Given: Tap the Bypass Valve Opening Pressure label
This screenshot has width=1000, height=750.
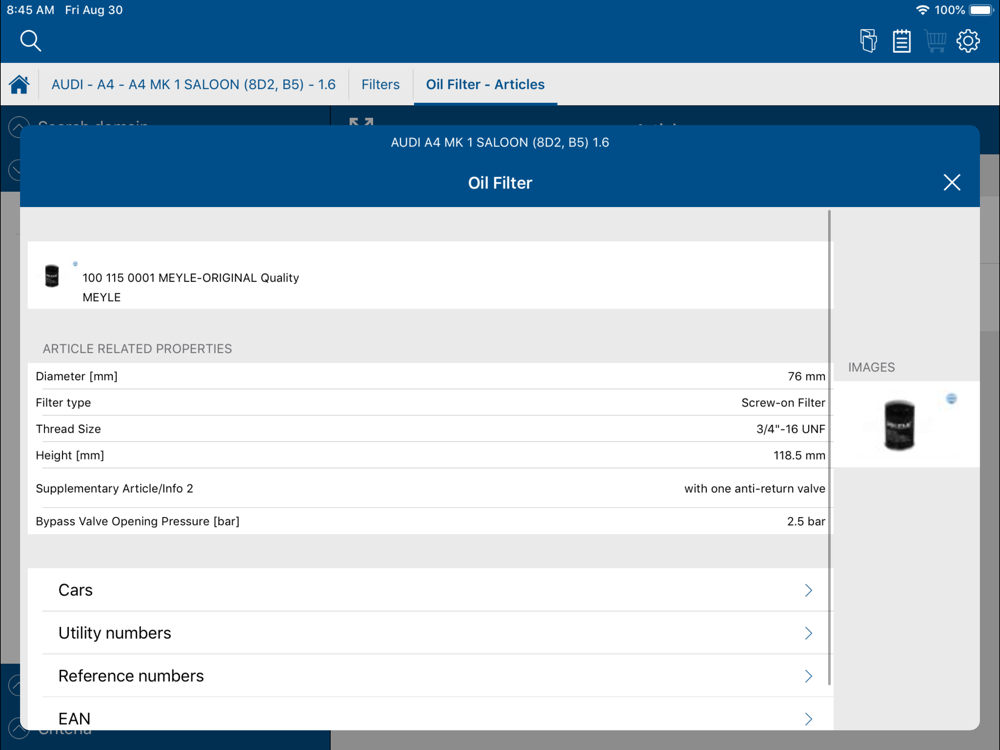Looking at the screenshot, I should tap(138, 521).
